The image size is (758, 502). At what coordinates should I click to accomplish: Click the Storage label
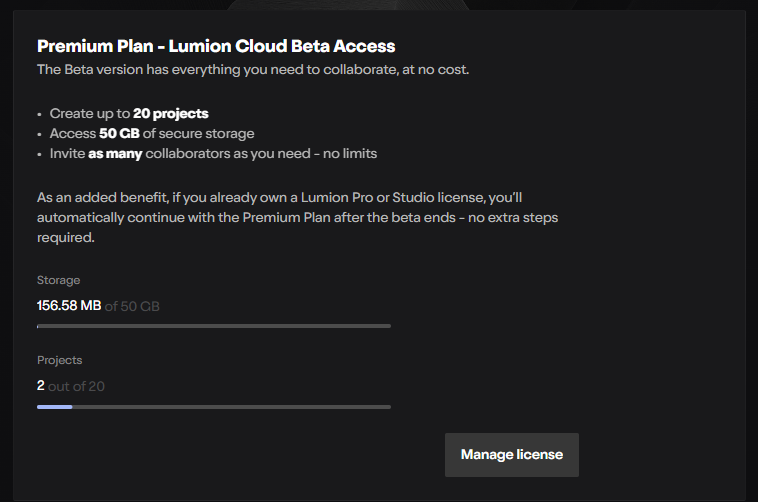point(58,280)
